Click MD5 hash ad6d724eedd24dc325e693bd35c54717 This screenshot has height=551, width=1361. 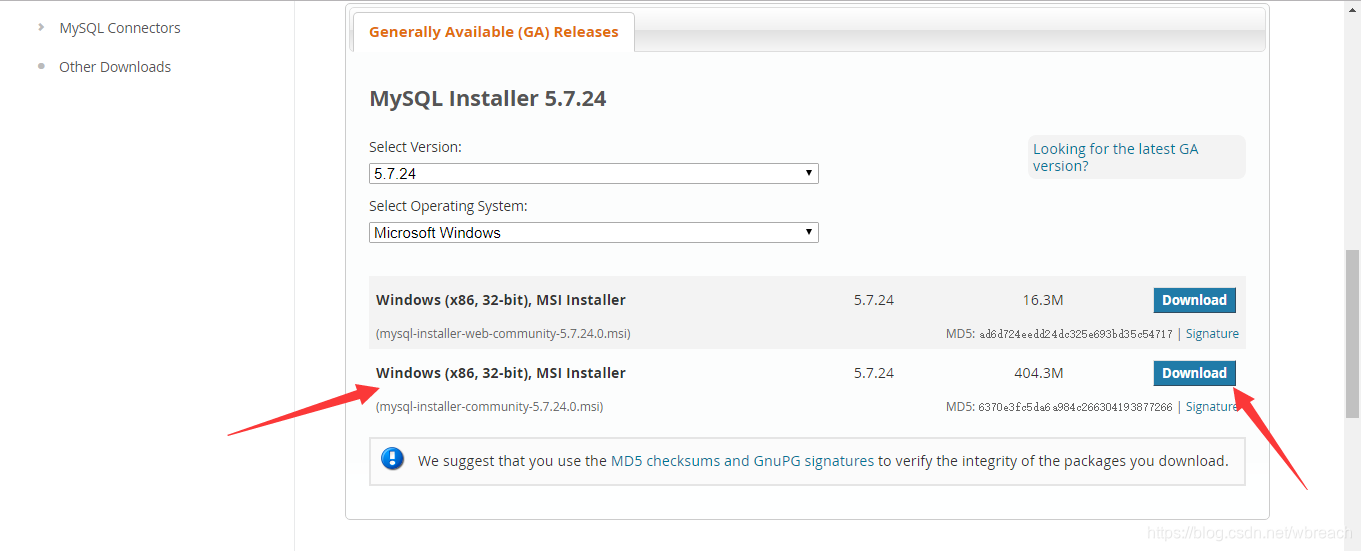coord(1075,334)
